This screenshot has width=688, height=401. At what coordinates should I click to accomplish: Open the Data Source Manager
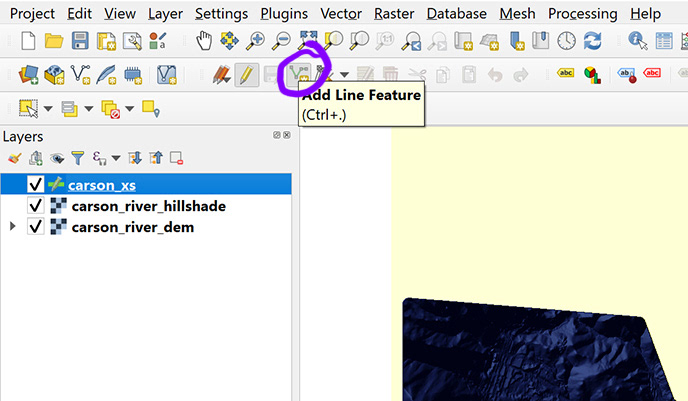28,75
